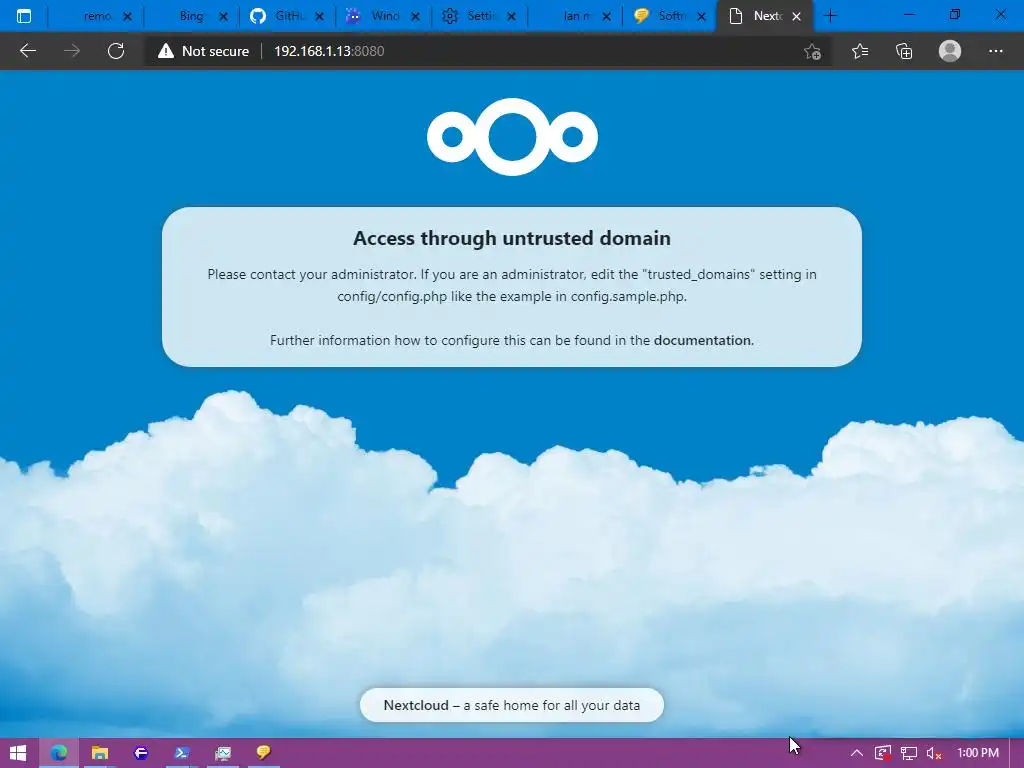Image resolution: width=1024 pixels, height=768 pixels.
Task: Open the monitor chart taskbar app
Action: (223, 753)
